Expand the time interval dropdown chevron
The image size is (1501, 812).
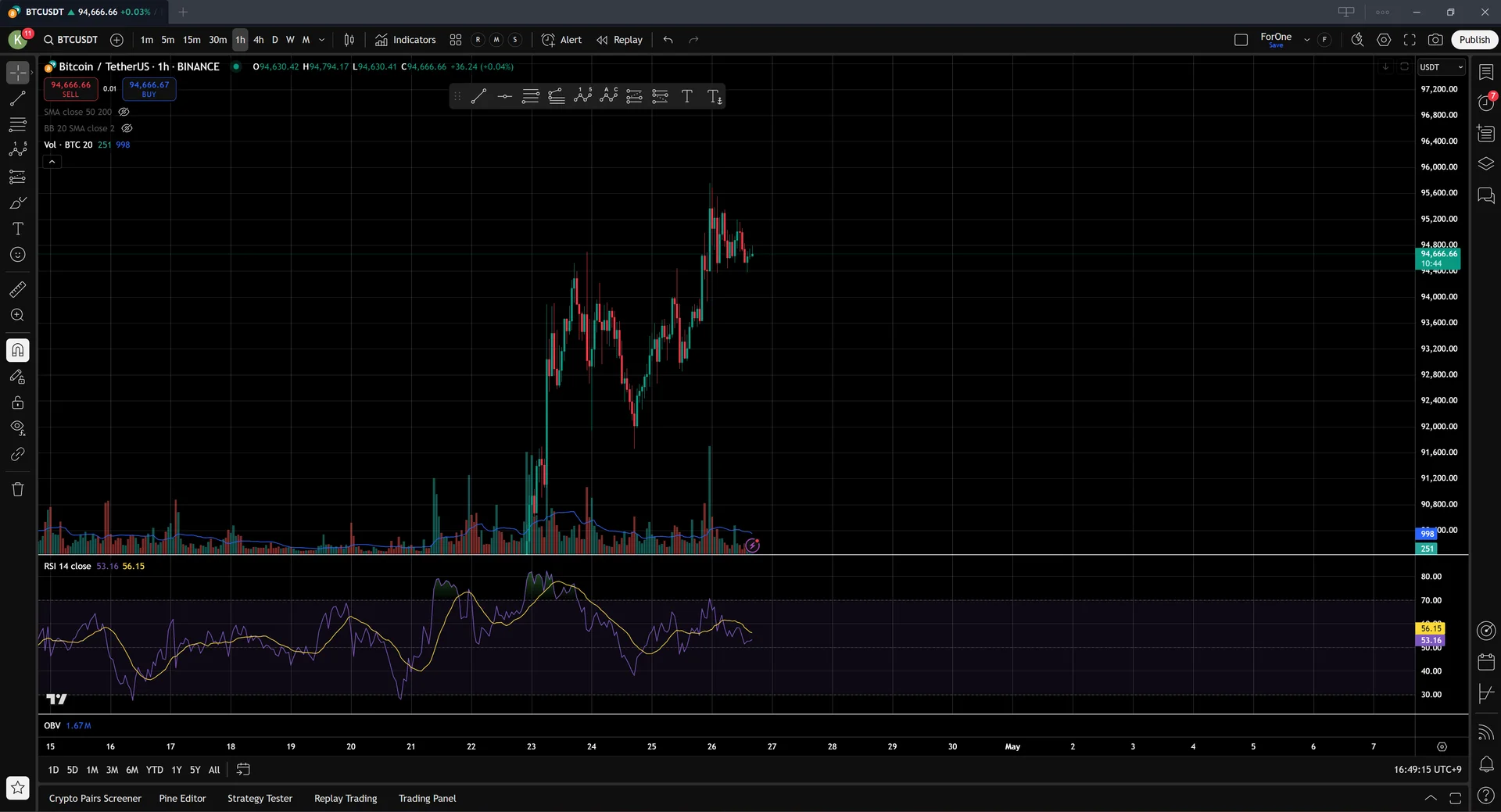(321, 40)
